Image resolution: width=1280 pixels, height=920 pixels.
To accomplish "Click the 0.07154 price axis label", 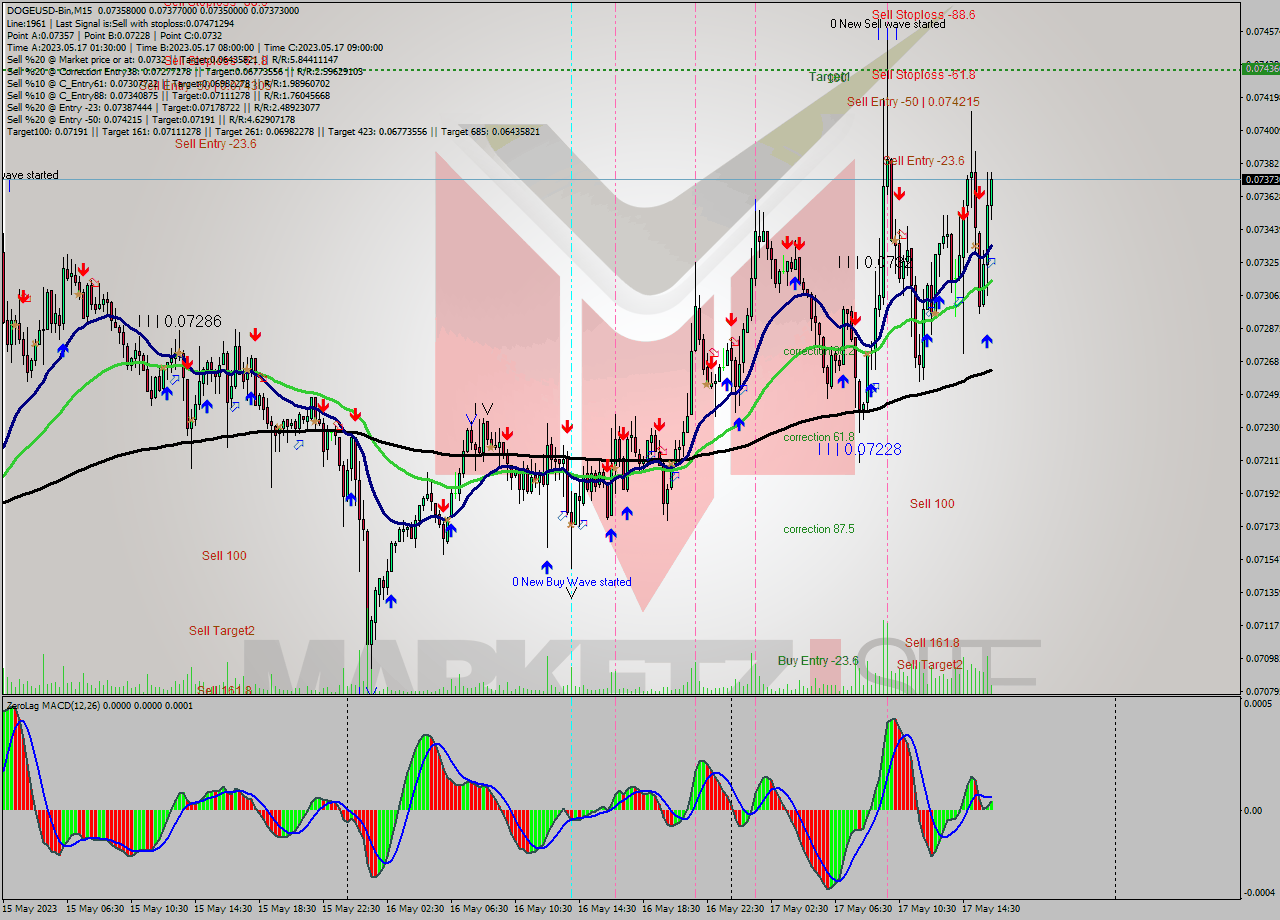I will point(1262,559).
